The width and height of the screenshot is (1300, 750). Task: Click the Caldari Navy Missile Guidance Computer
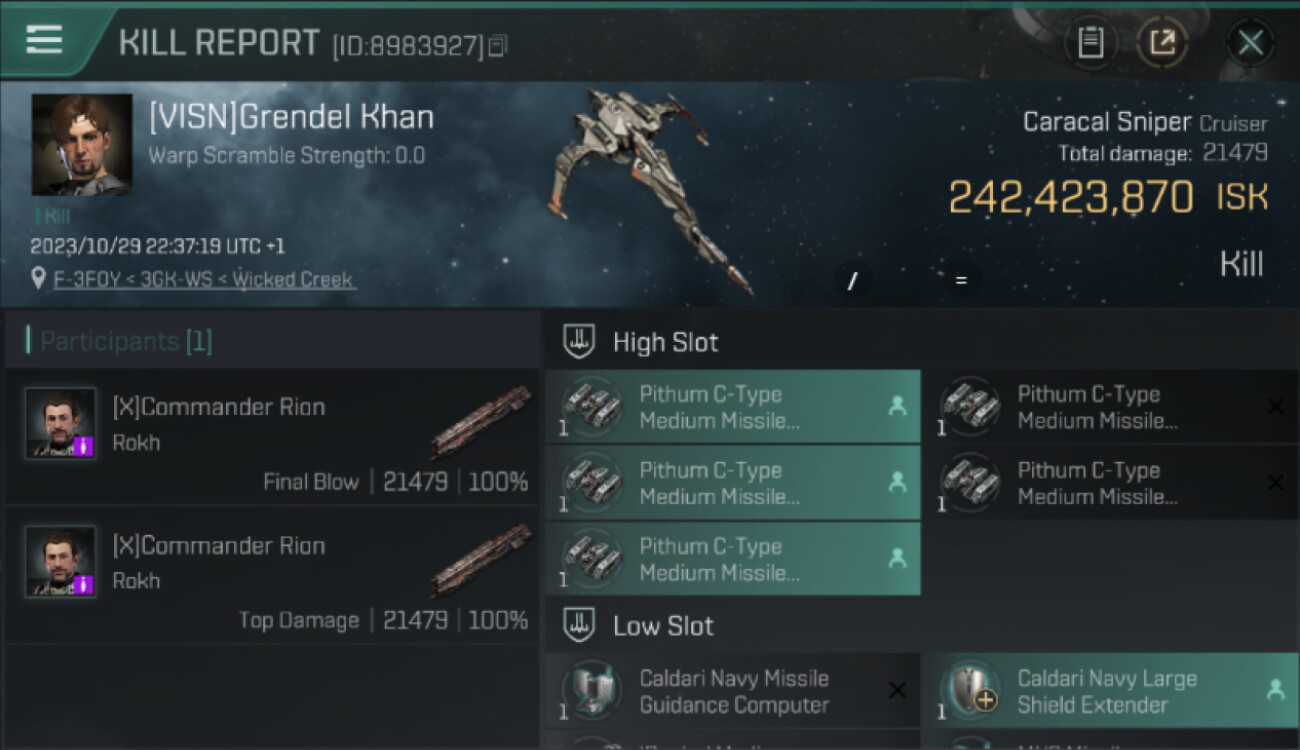[x=733, y=691]
